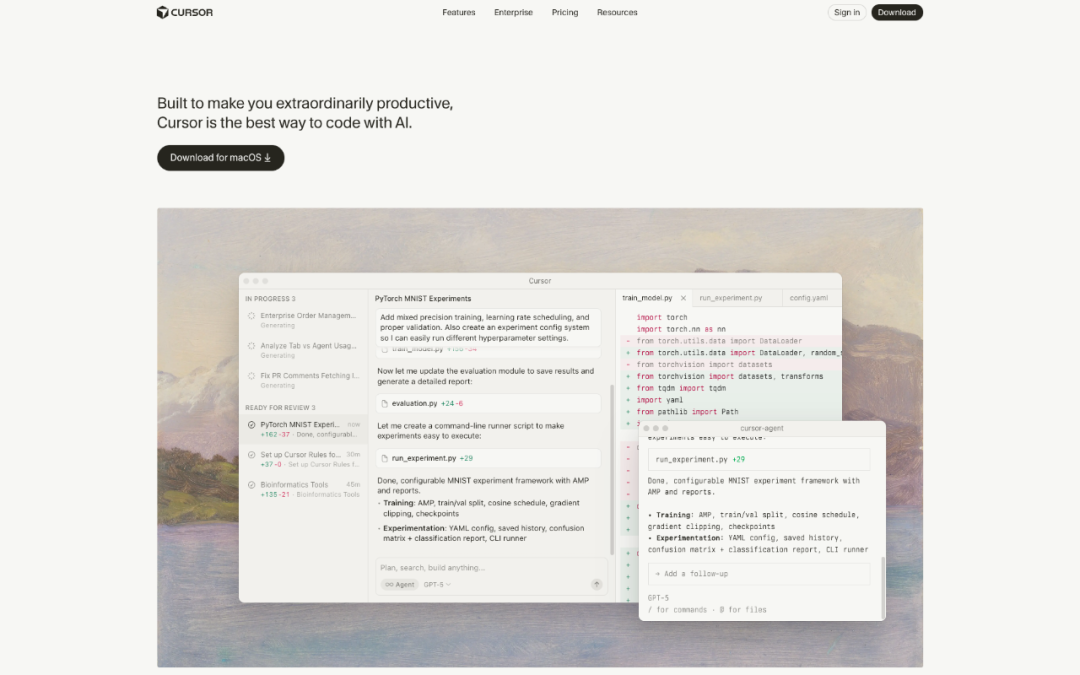
Task: Open the Features menu
Action: tap(459, 12)
